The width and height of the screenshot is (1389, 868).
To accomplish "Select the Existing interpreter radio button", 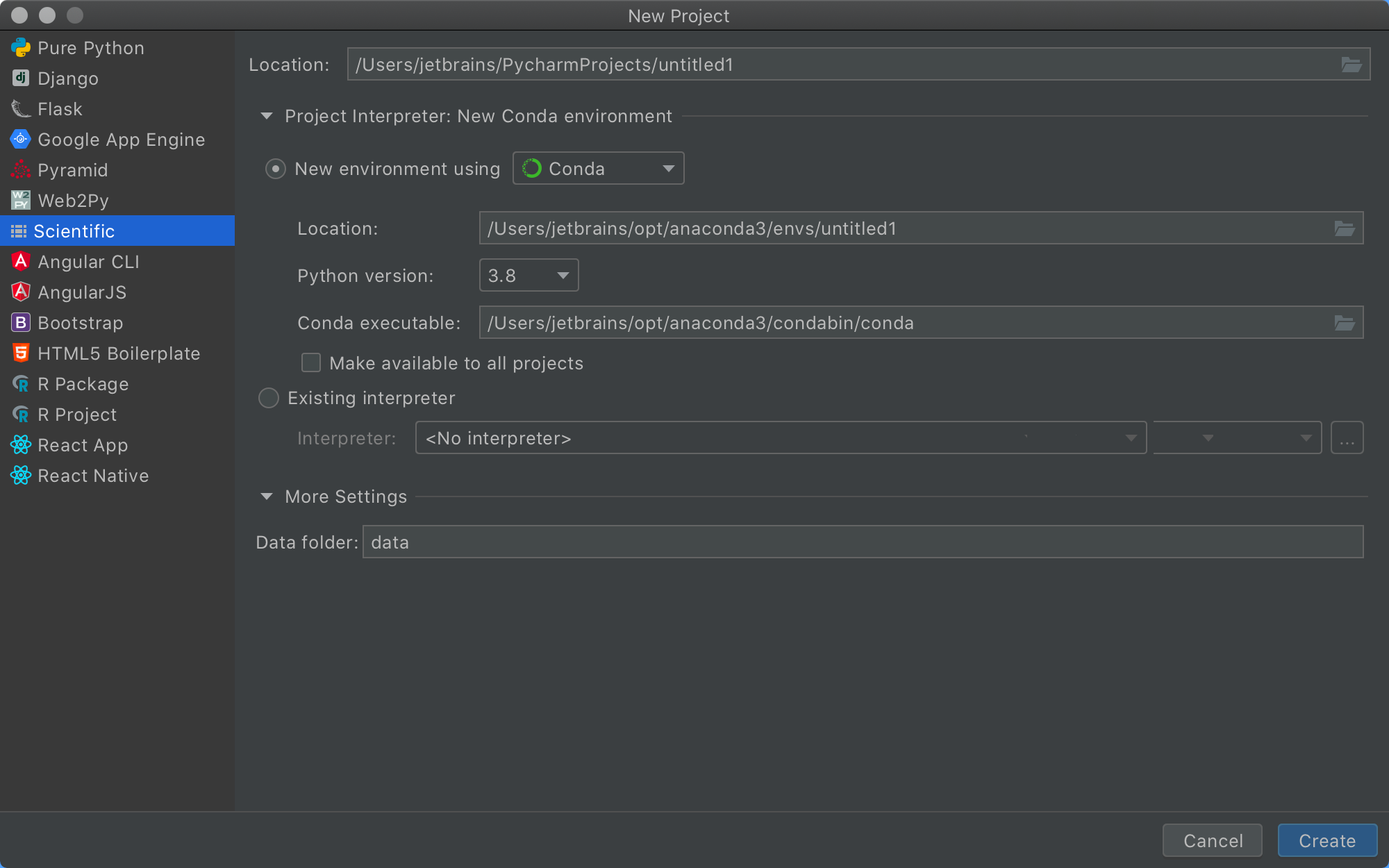I will coord(269,398).
